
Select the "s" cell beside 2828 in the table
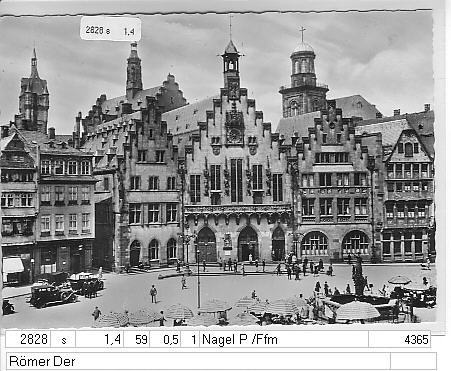pos(63,339)
